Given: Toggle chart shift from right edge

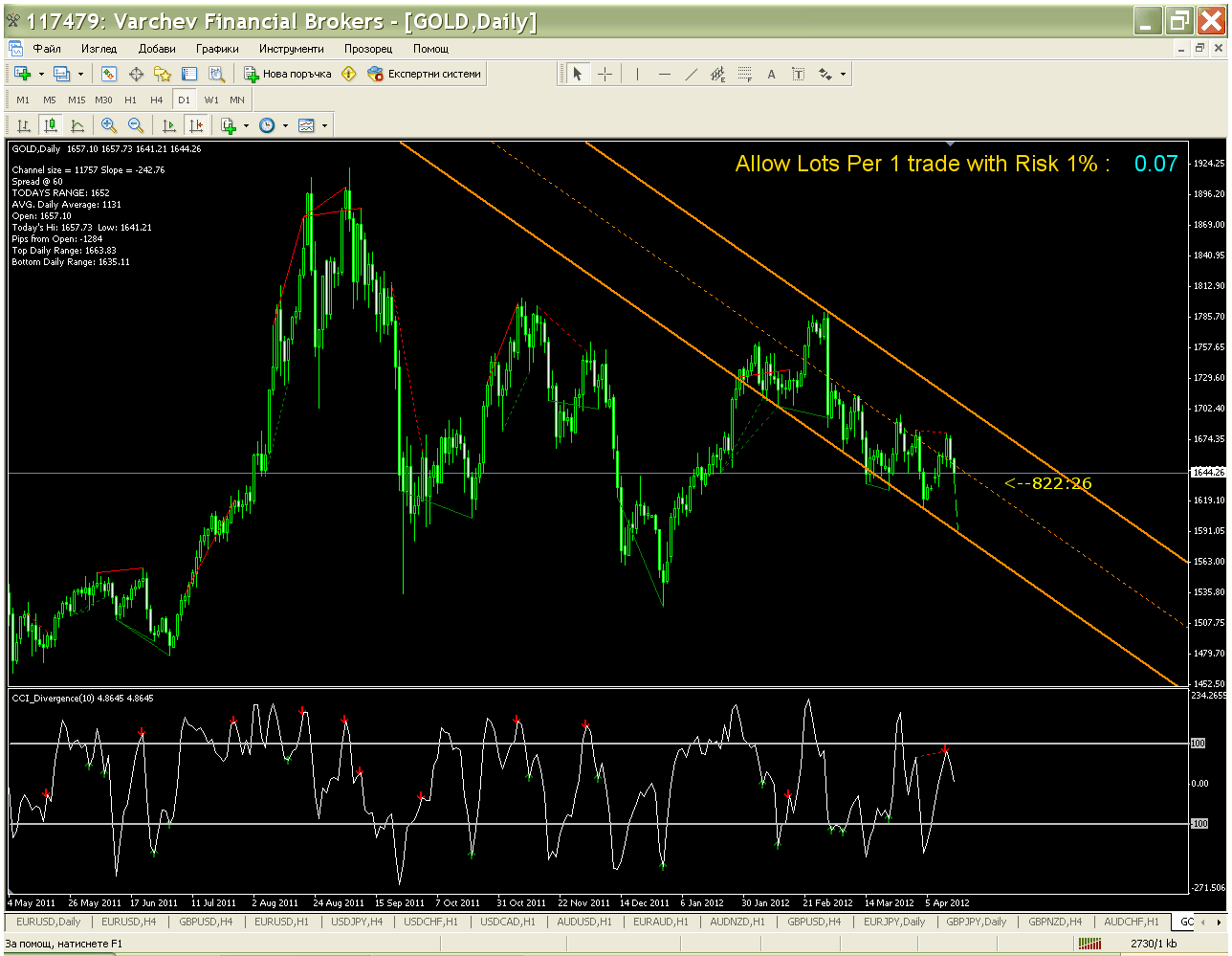Looking at the screenshot, I should [196, 125].
